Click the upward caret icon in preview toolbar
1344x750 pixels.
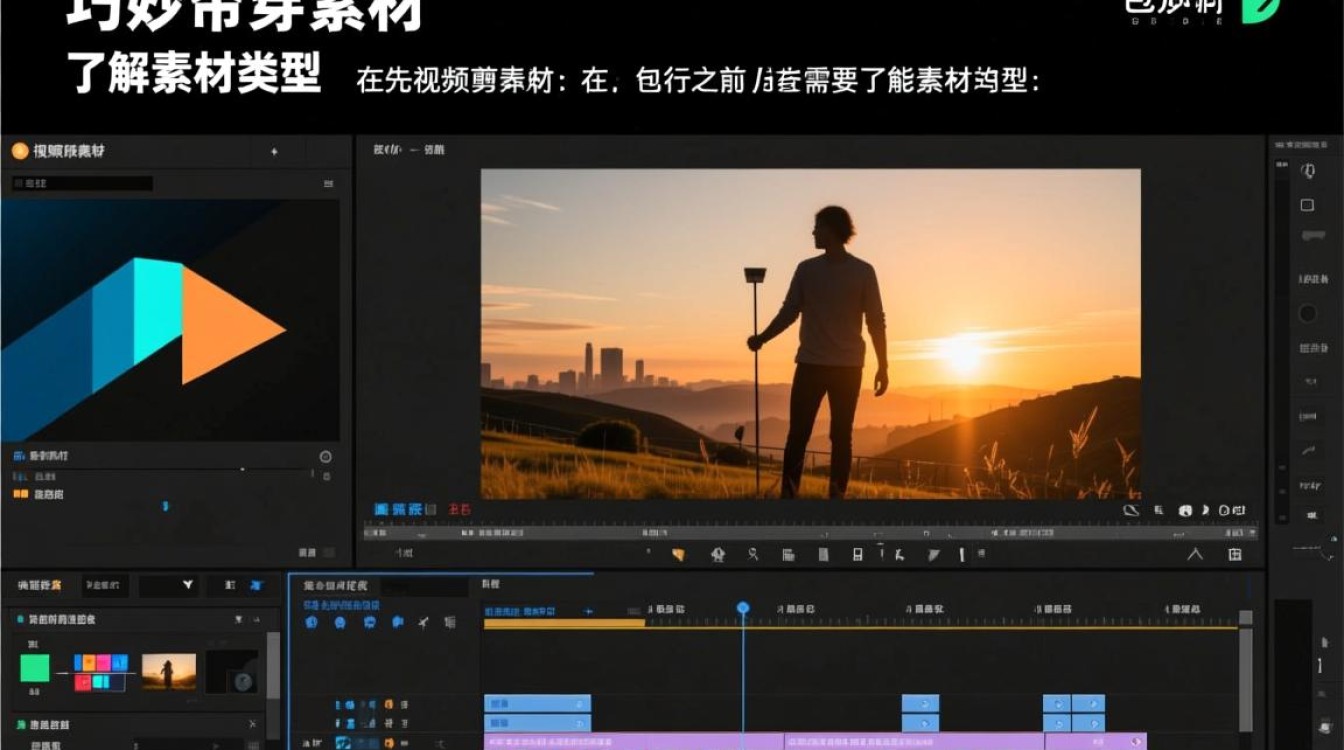[x=1194, y=554]
